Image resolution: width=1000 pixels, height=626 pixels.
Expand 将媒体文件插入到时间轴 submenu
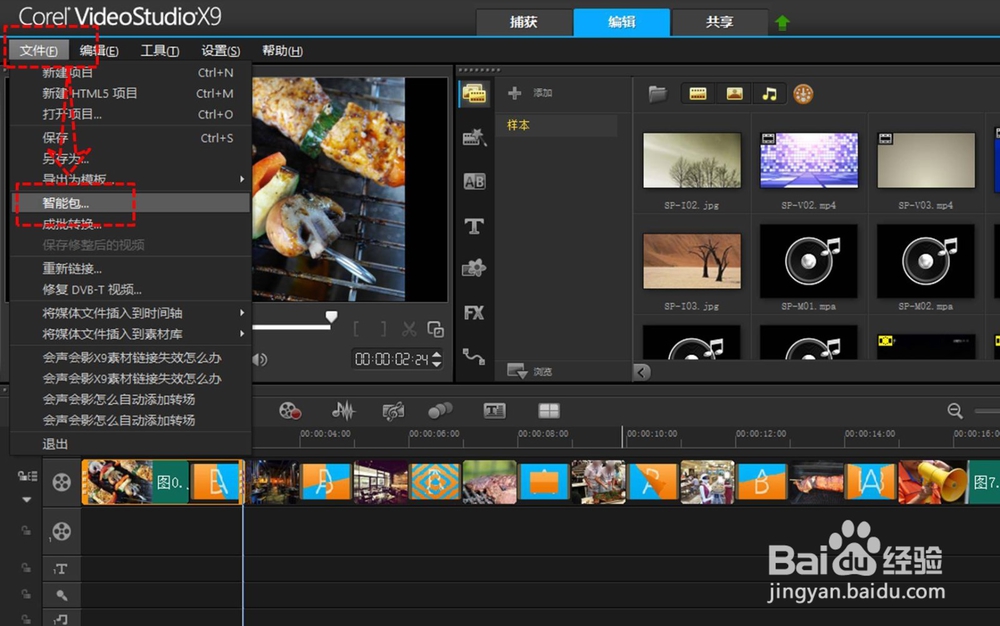[131, 313]
